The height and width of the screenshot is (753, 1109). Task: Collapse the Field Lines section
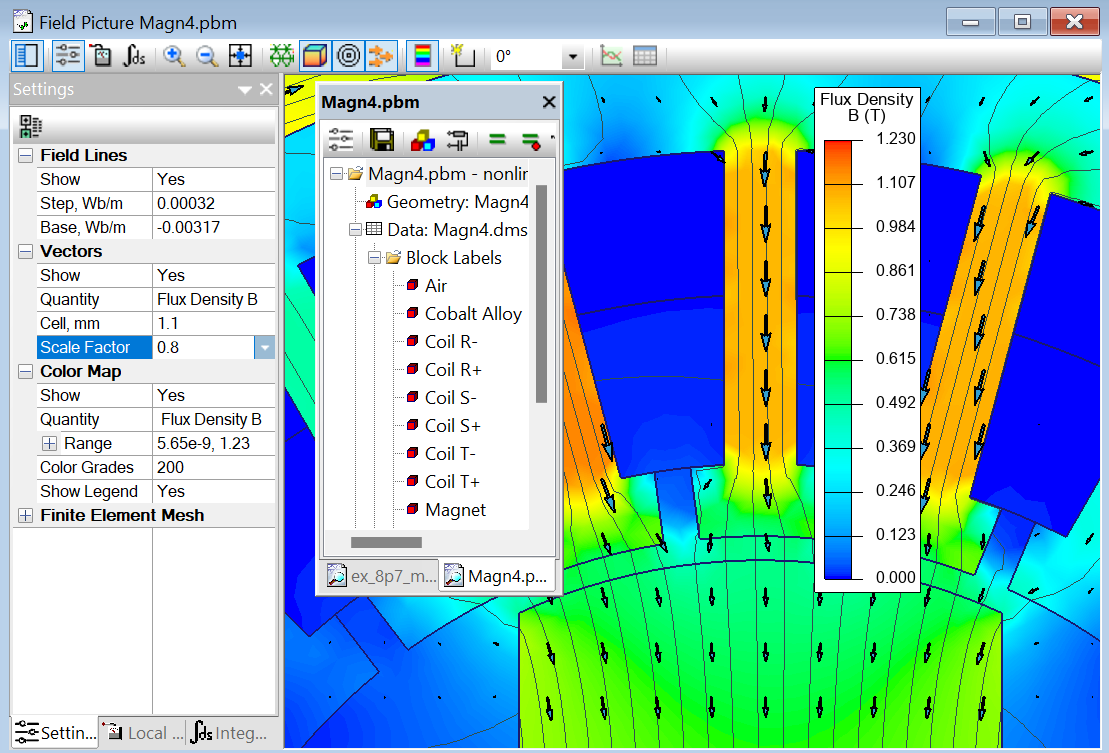25,156
